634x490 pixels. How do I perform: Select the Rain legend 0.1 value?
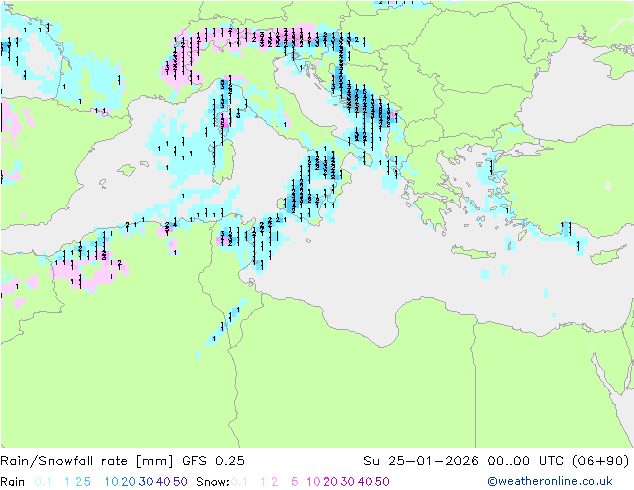(43, 482)
